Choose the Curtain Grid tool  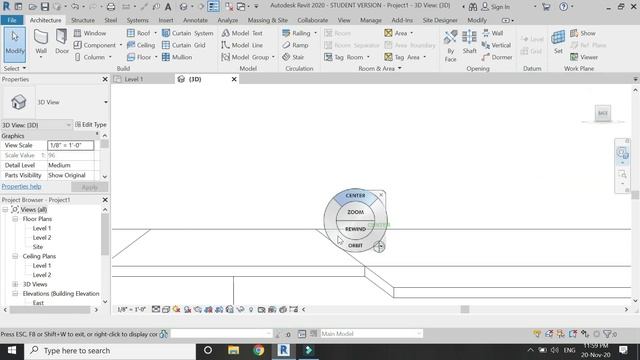click(x=184, y=45)
